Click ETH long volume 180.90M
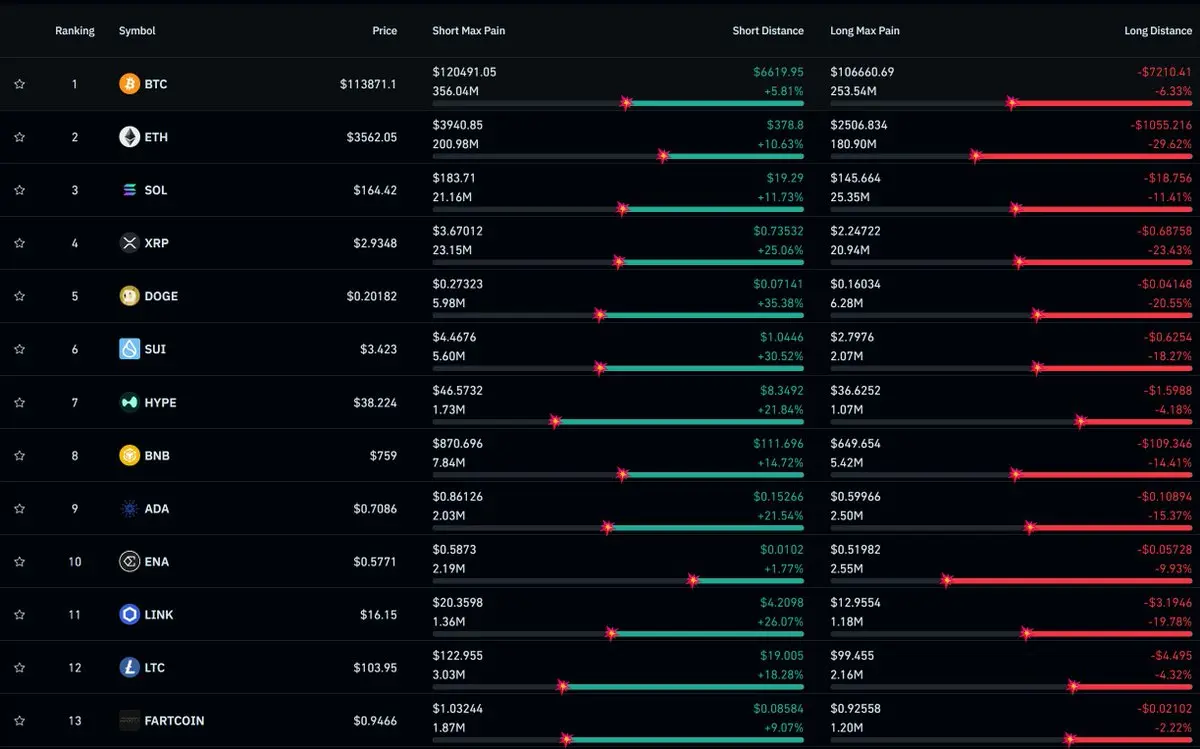The image size is (1200, 749). click(853, 144)
